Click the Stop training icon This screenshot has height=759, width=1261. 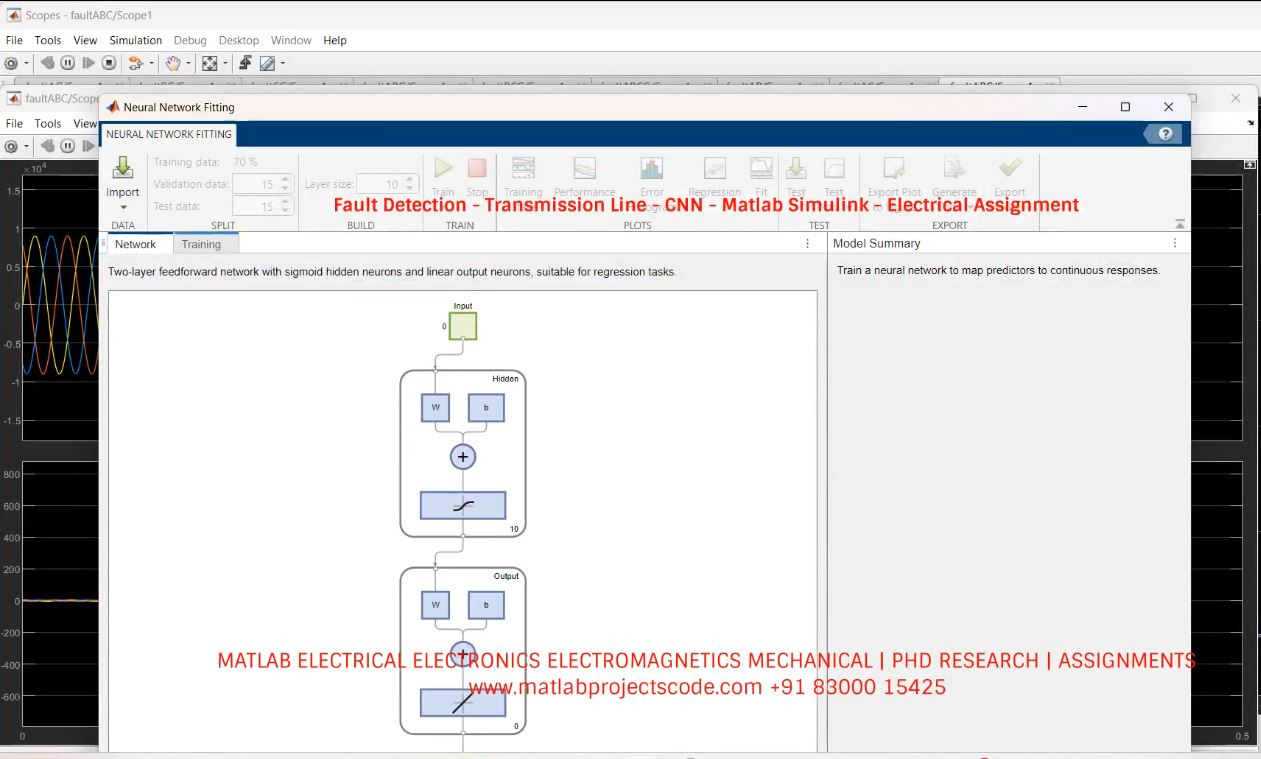coord(477,170)
